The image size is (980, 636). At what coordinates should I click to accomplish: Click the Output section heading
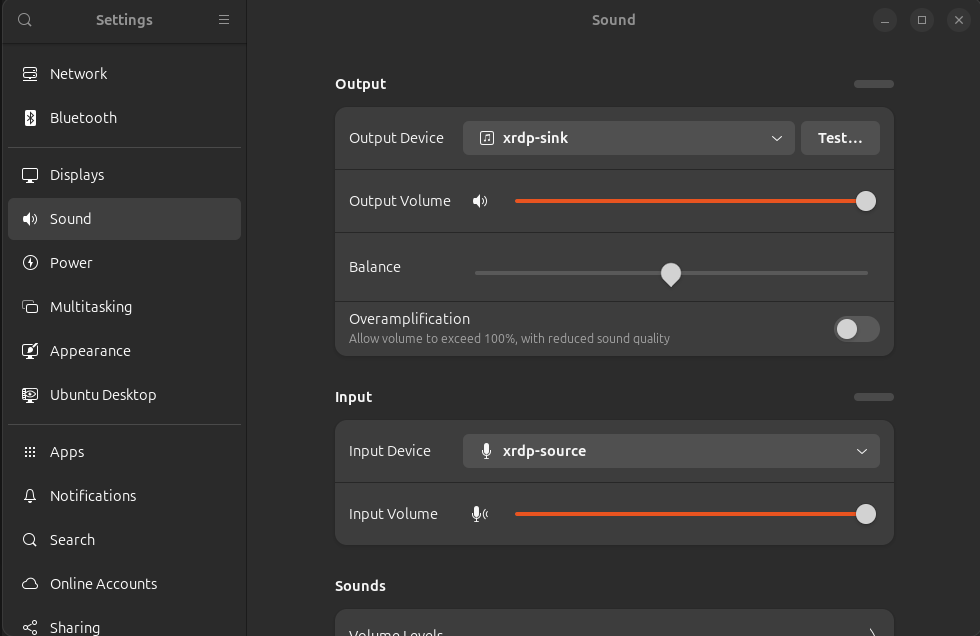(361, 84)
